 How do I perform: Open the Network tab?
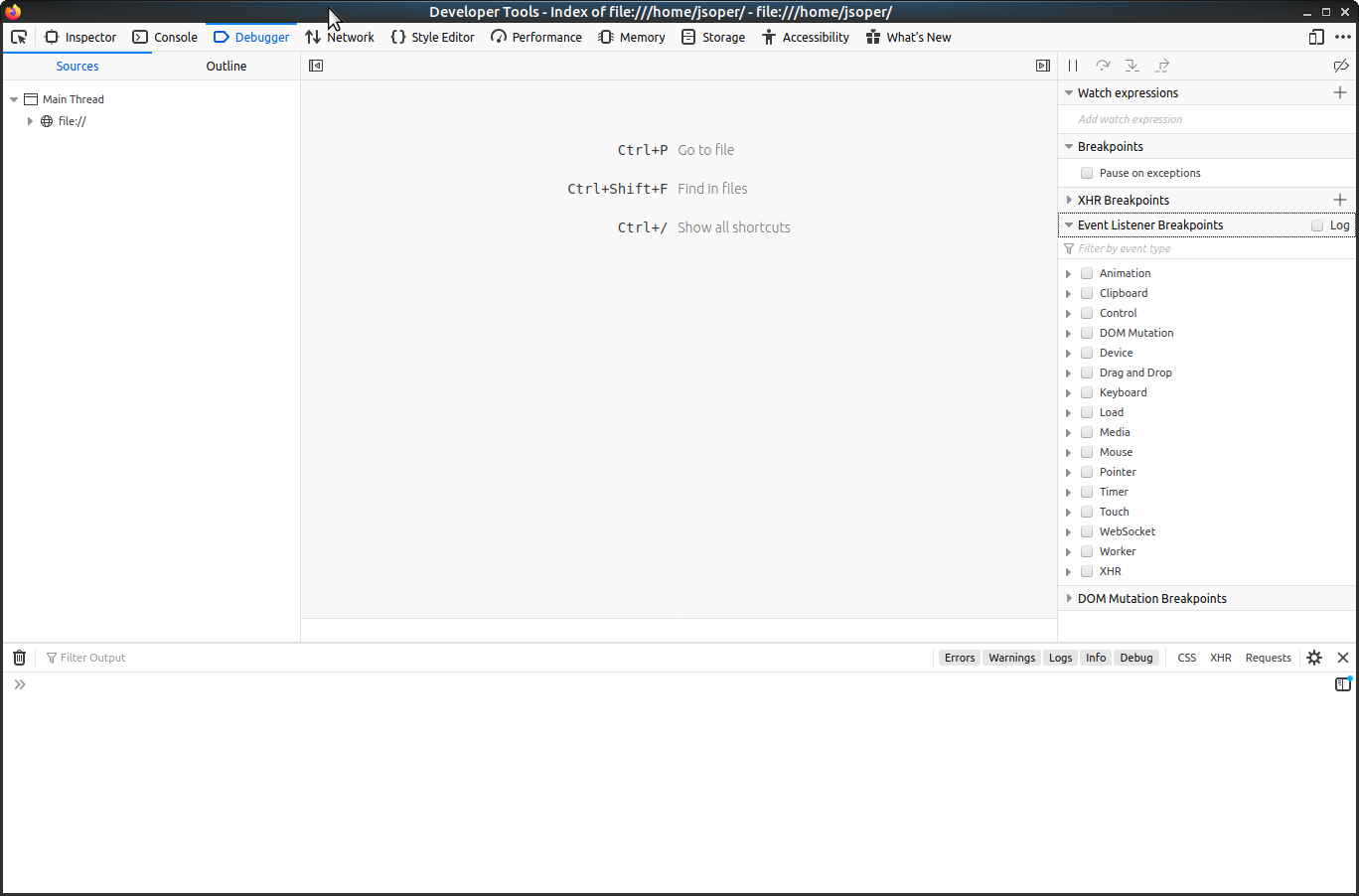(x=340, y=37)
